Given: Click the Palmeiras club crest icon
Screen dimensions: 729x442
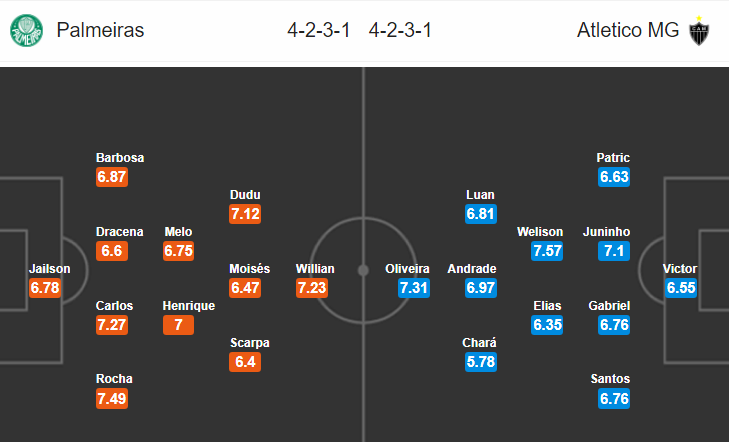Looking at the screenshot, I should [x=27, y=31].
